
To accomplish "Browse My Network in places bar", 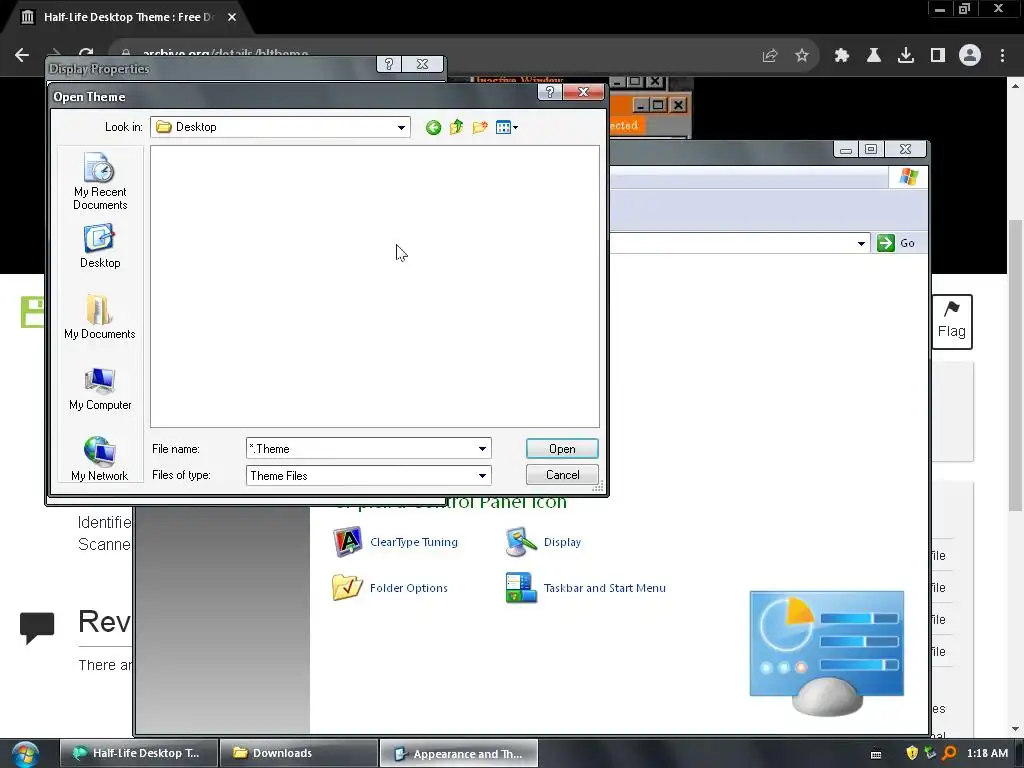I will click(x=100, y=458).
